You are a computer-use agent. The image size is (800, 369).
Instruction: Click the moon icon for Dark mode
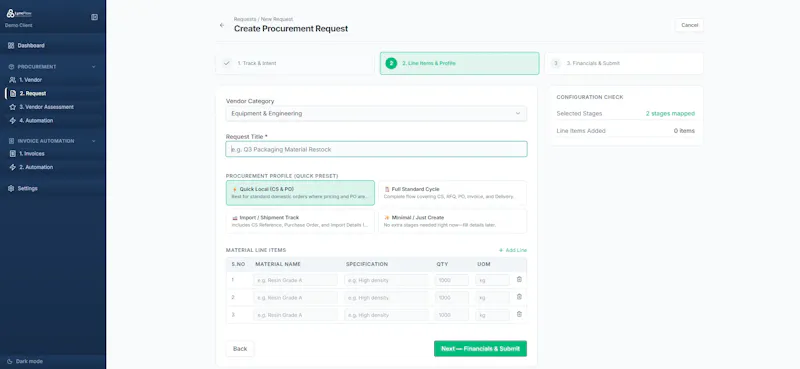pos(10,361)
